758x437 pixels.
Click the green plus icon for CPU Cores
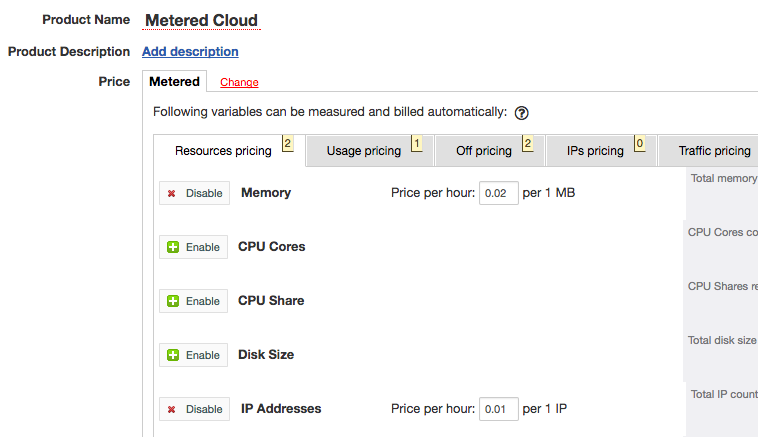pyautogui.click(x=173, y=247)
